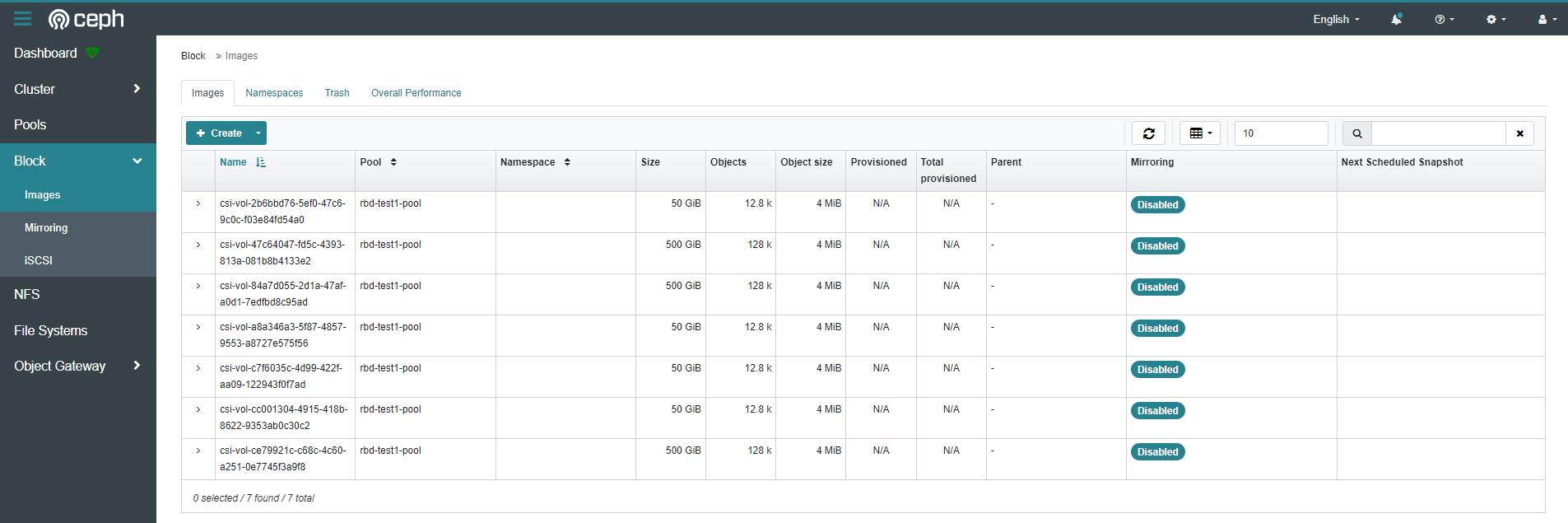Expand row csi-vol-ce79921c details
This screenshot has width=1568, height=523.
pos(198,451)
